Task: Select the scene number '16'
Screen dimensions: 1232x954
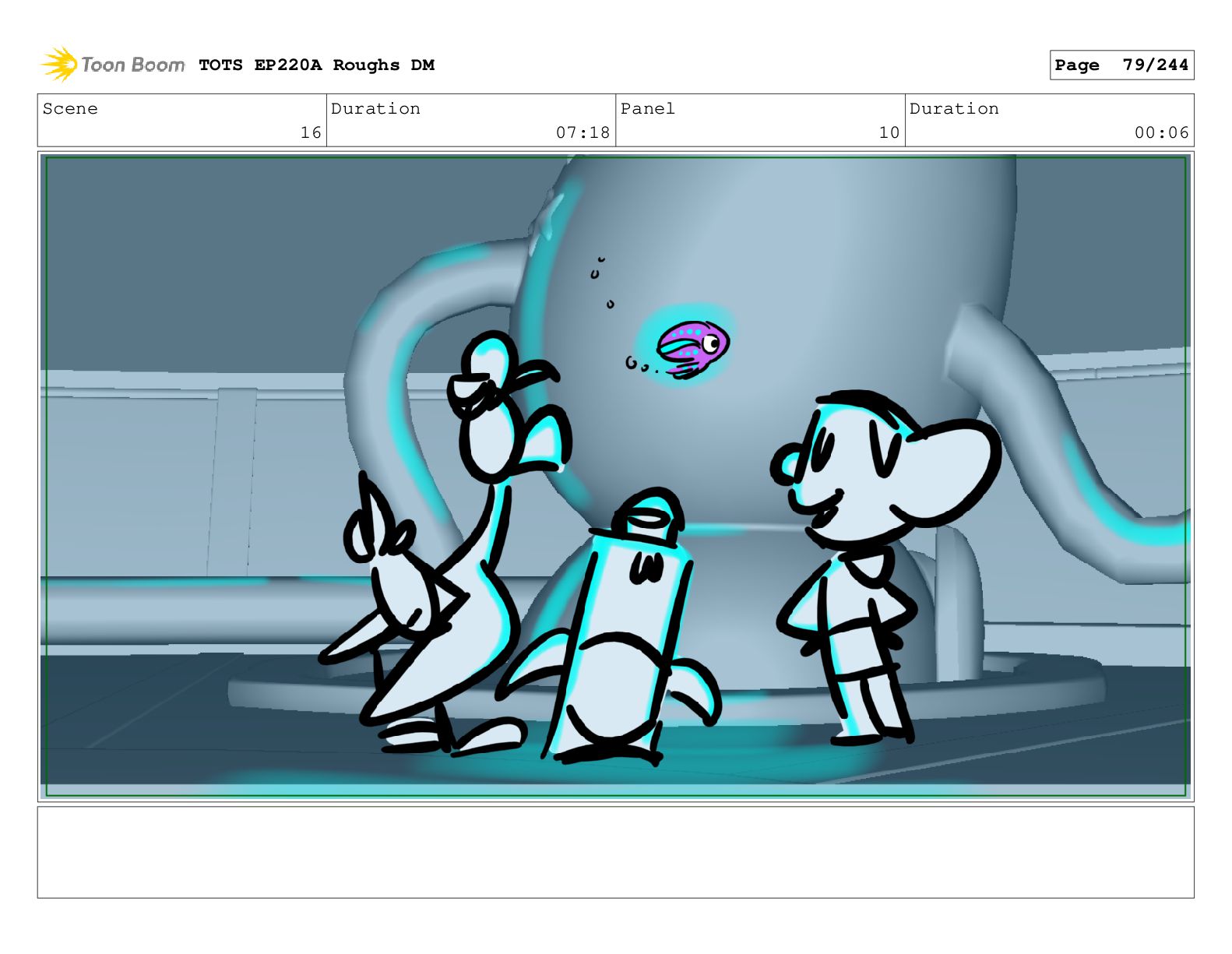Action: 311,133
